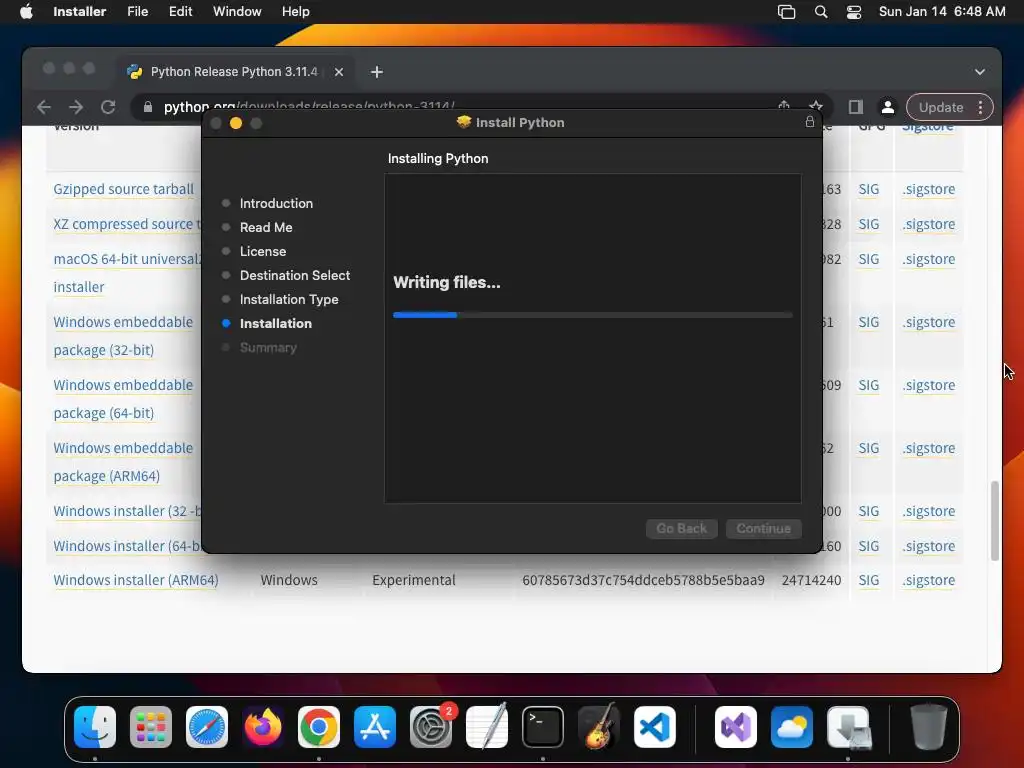Open Visual Studio Code in Dock

[x=654, y=727]
